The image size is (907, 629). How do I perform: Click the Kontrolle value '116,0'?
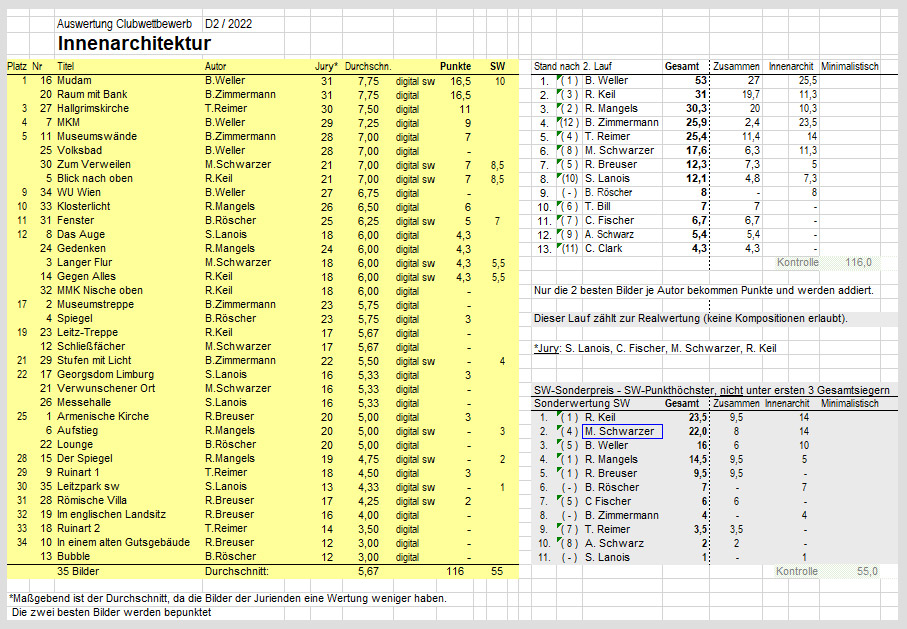[x=858, y=262]
